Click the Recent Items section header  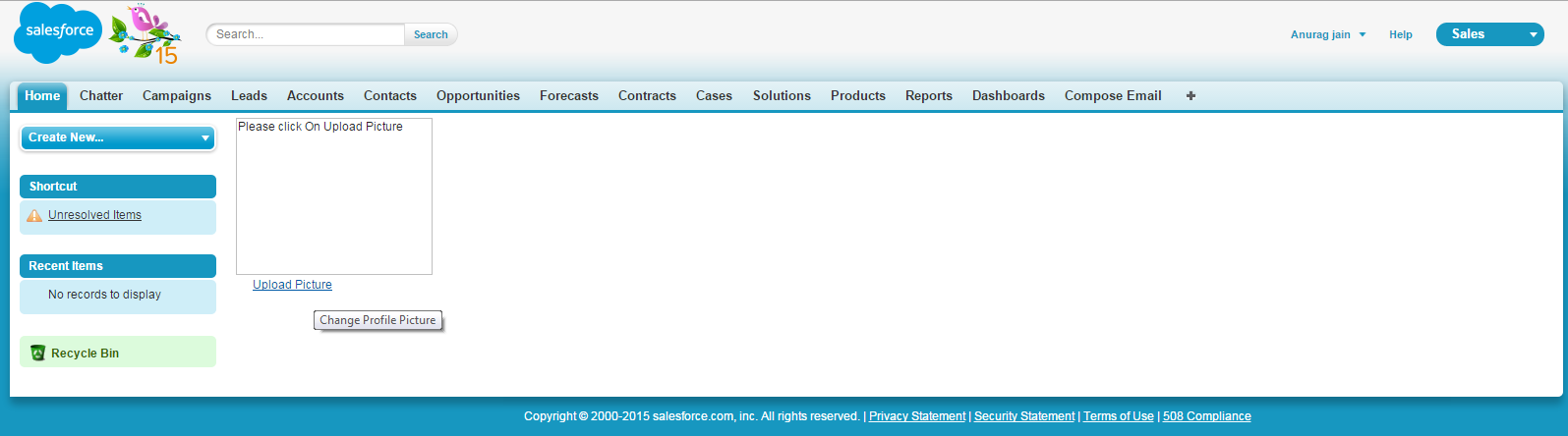pos(118,266)
